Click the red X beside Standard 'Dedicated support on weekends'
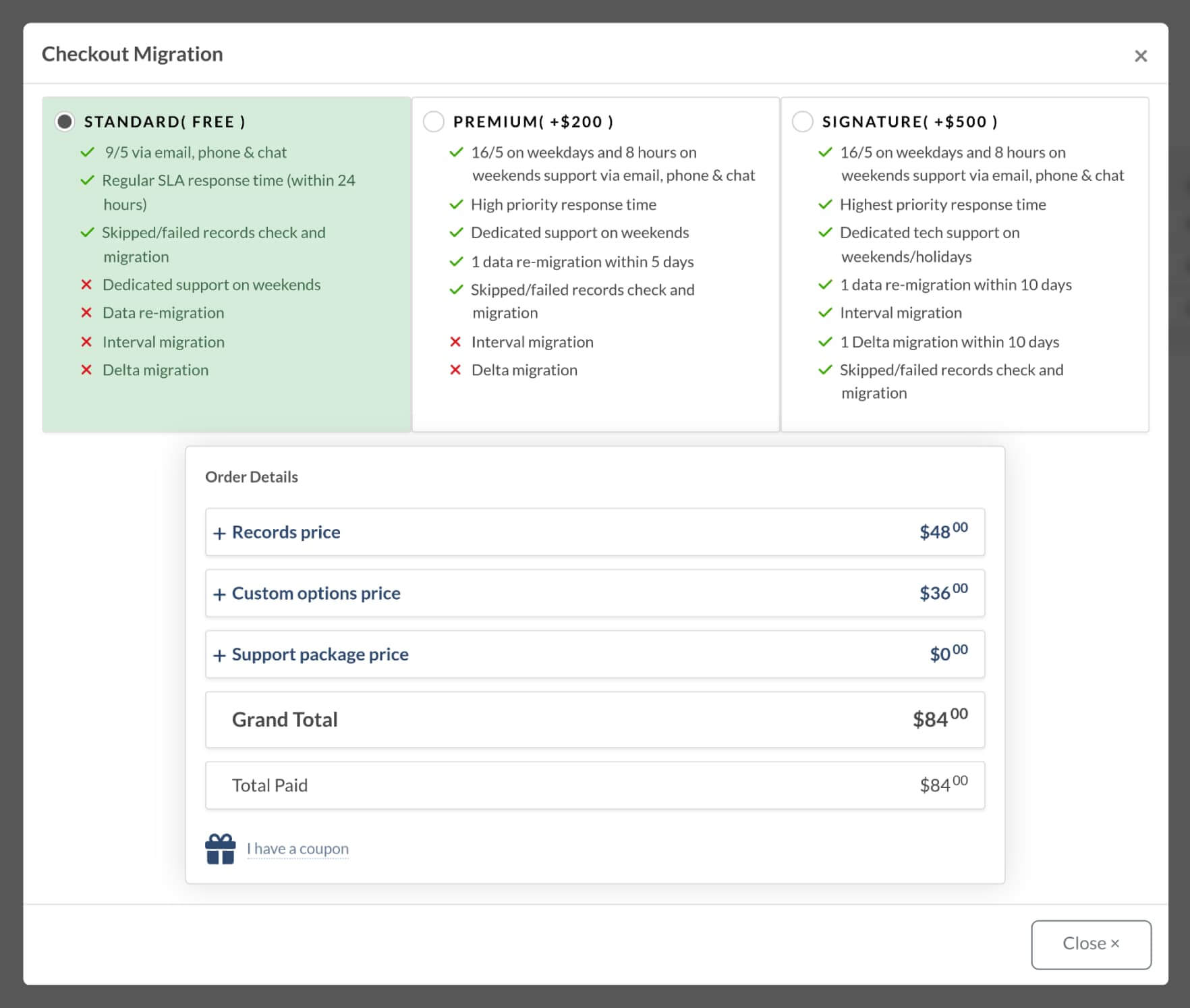Viewport: 1190px width, 1008px height. [86, 285]
